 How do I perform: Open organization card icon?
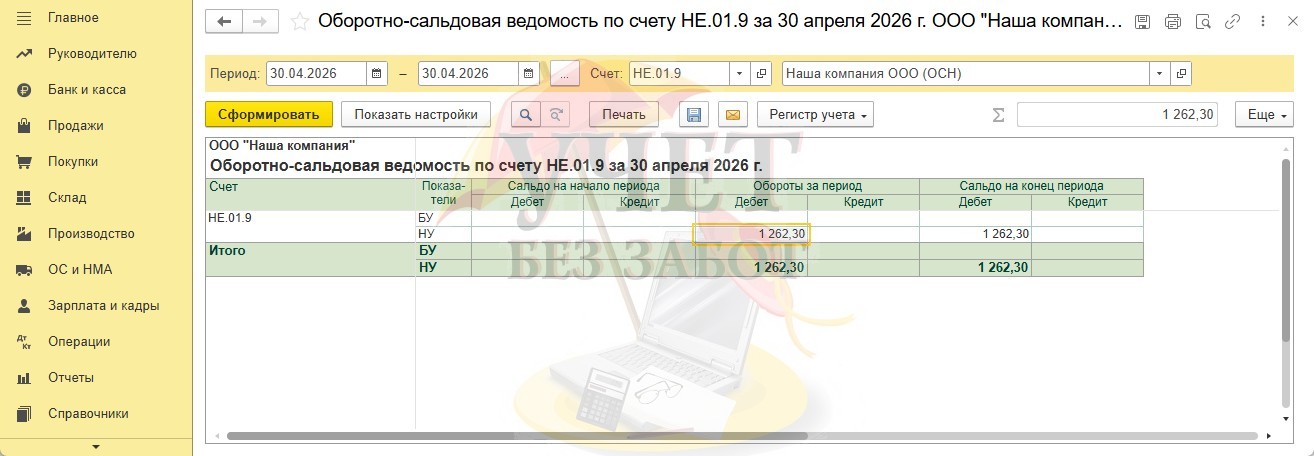coord(1182,74)
